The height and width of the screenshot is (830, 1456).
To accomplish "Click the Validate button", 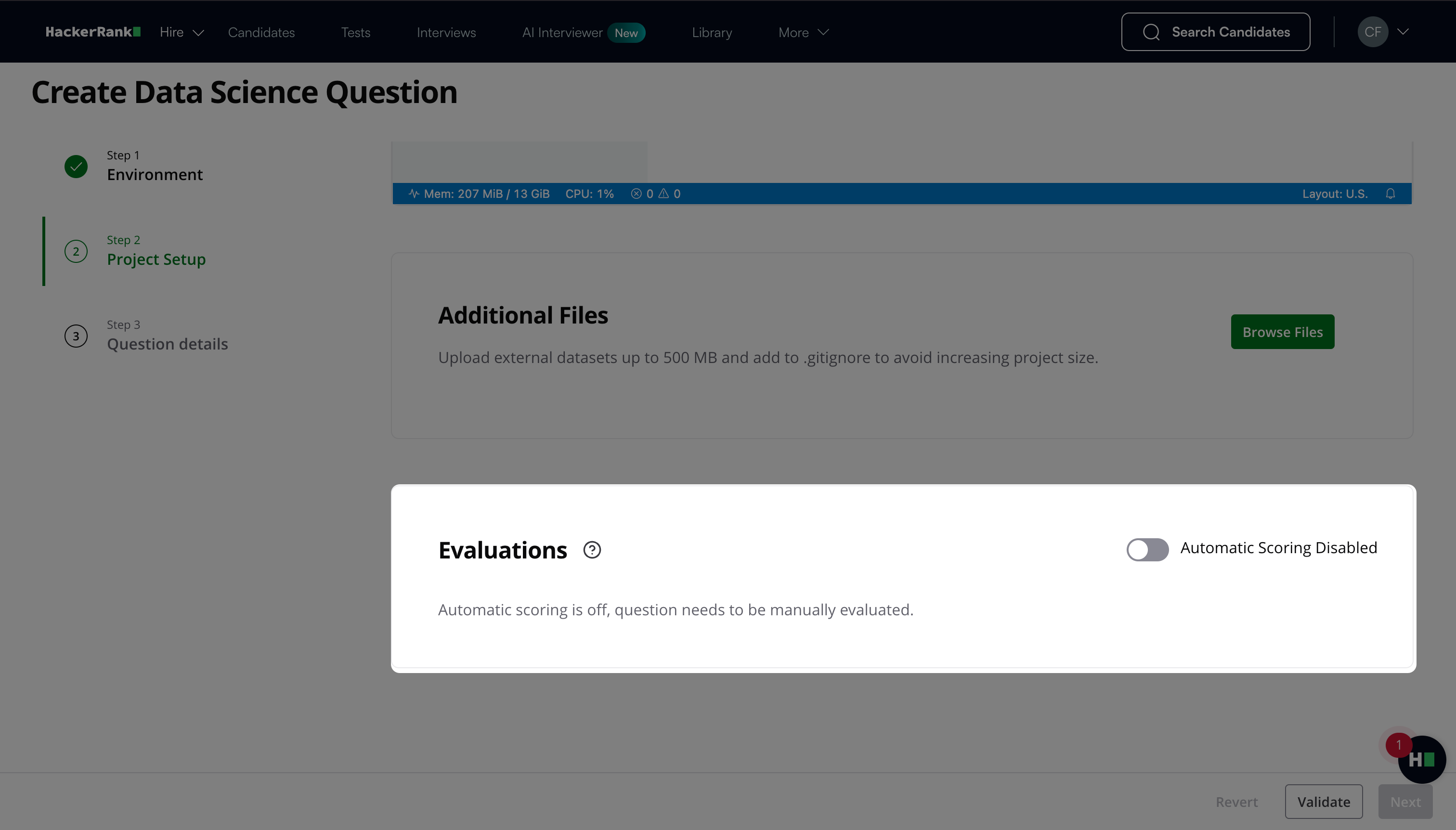I will (1323, 802).
